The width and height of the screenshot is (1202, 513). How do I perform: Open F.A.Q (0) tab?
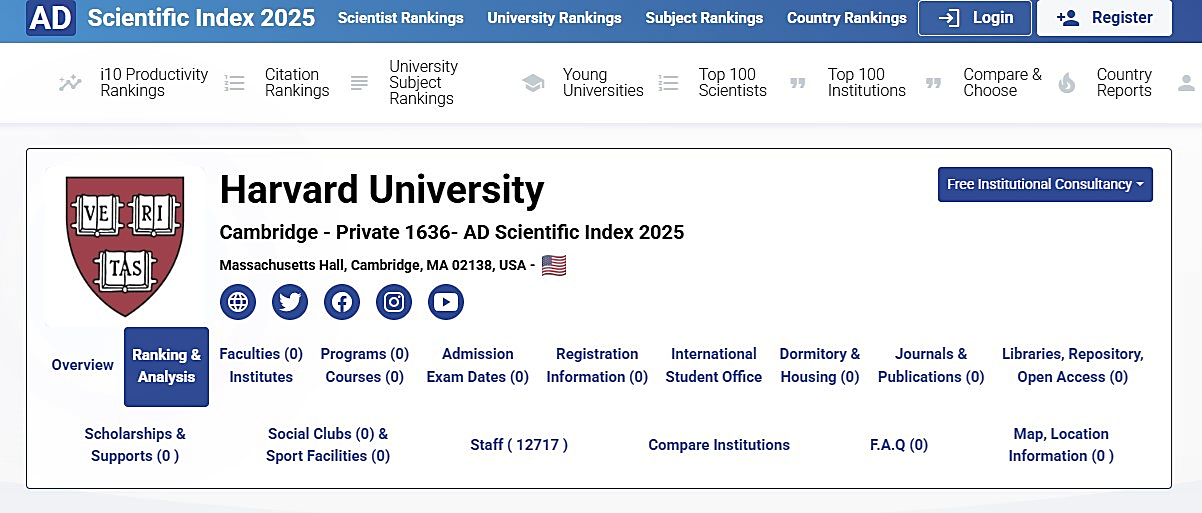tap(899, 445)
